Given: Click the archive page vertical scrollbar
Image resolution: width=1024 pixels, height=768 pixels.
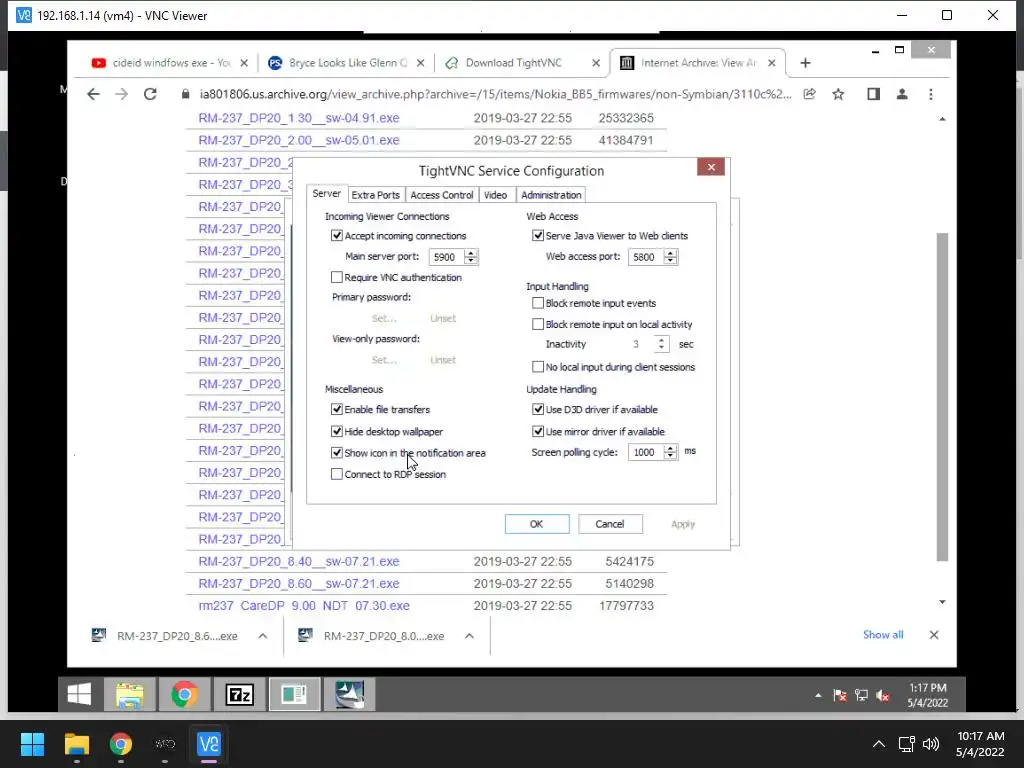Looking at the screenshot, I should click(942, 396).
